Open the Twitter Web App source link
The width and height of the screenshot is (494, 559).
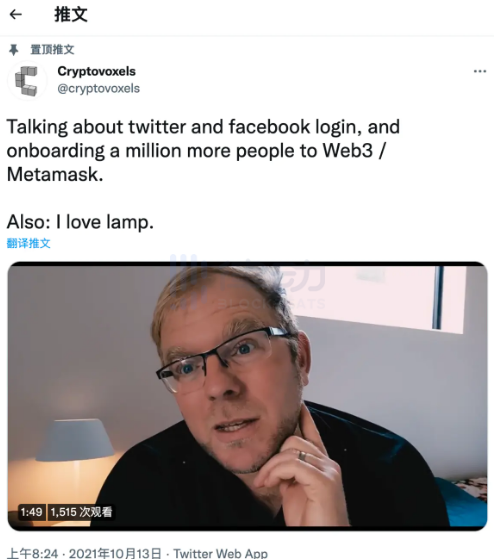click(x=221, y=554)
